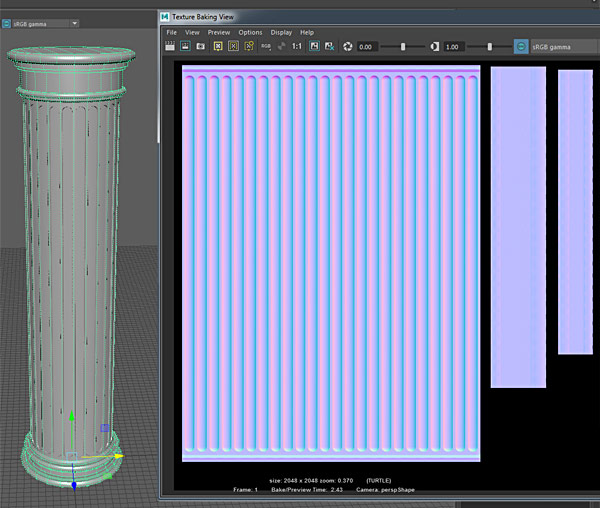600x508 pixels.
Task: Click the remove image icon
Action: 330,47
